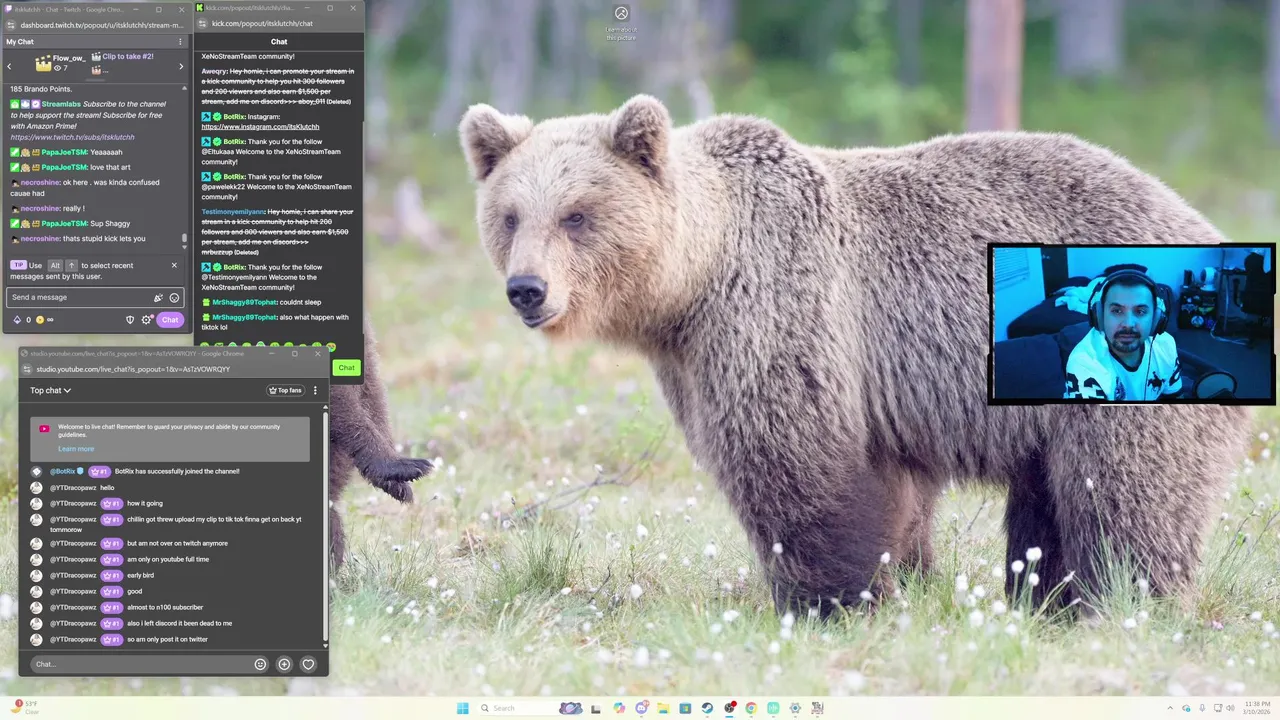
Task: Open YouTube chat emoji picker icon
Action: tap(261, 664)
